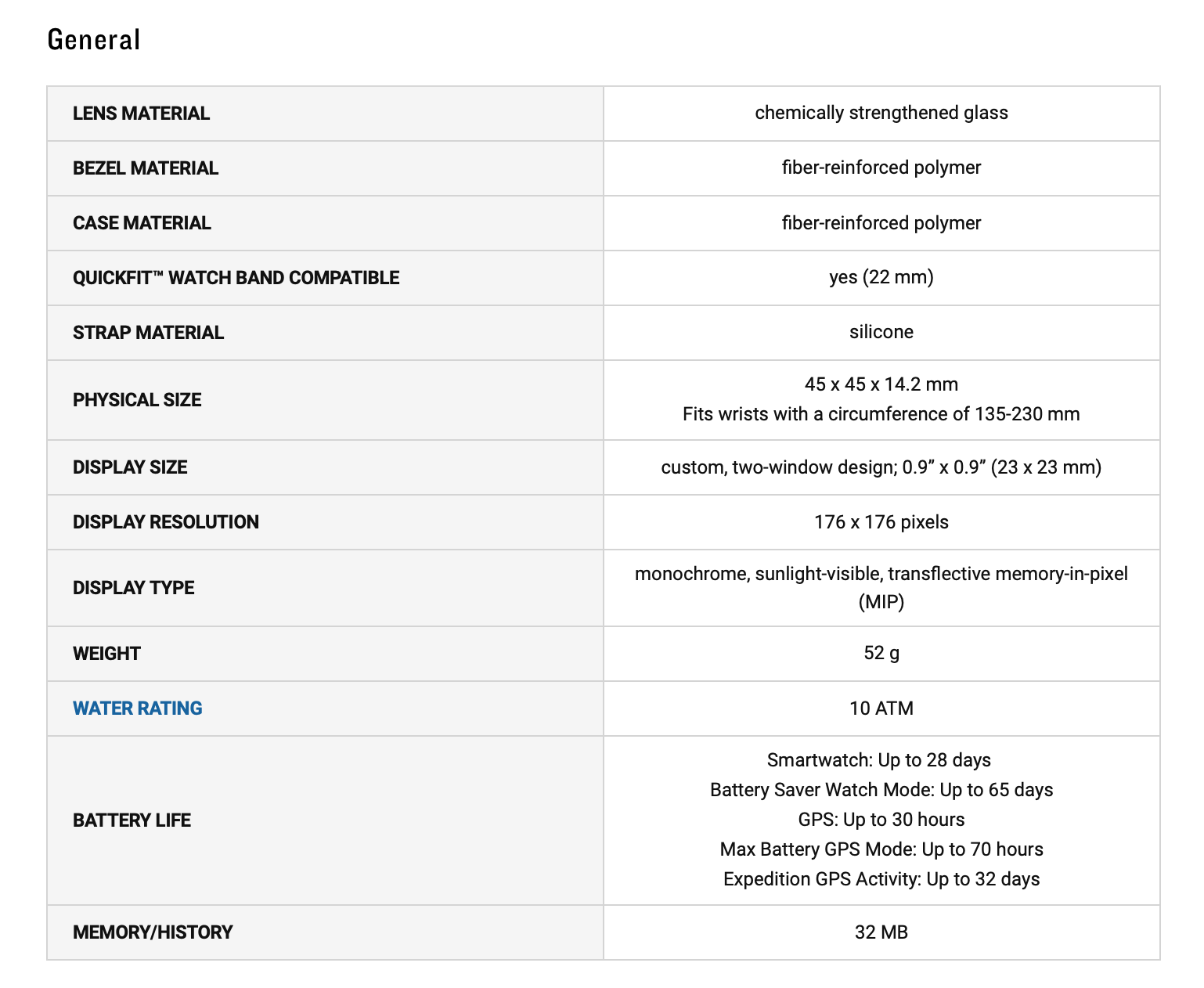Click the BEZEL MATERIAL row label
The image size is (1204, 988).
146,168
